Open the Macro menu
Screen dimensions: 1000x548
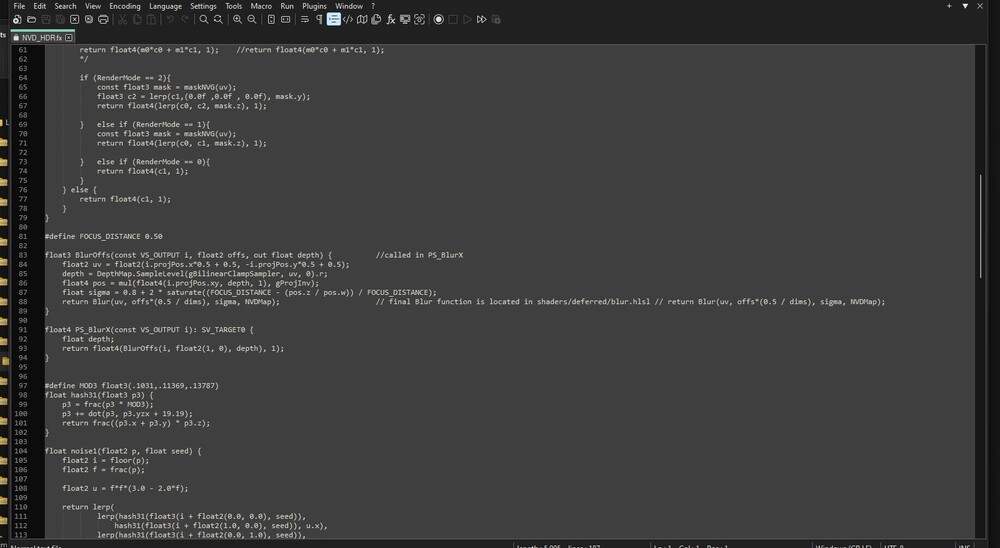[x=261, y=6]
